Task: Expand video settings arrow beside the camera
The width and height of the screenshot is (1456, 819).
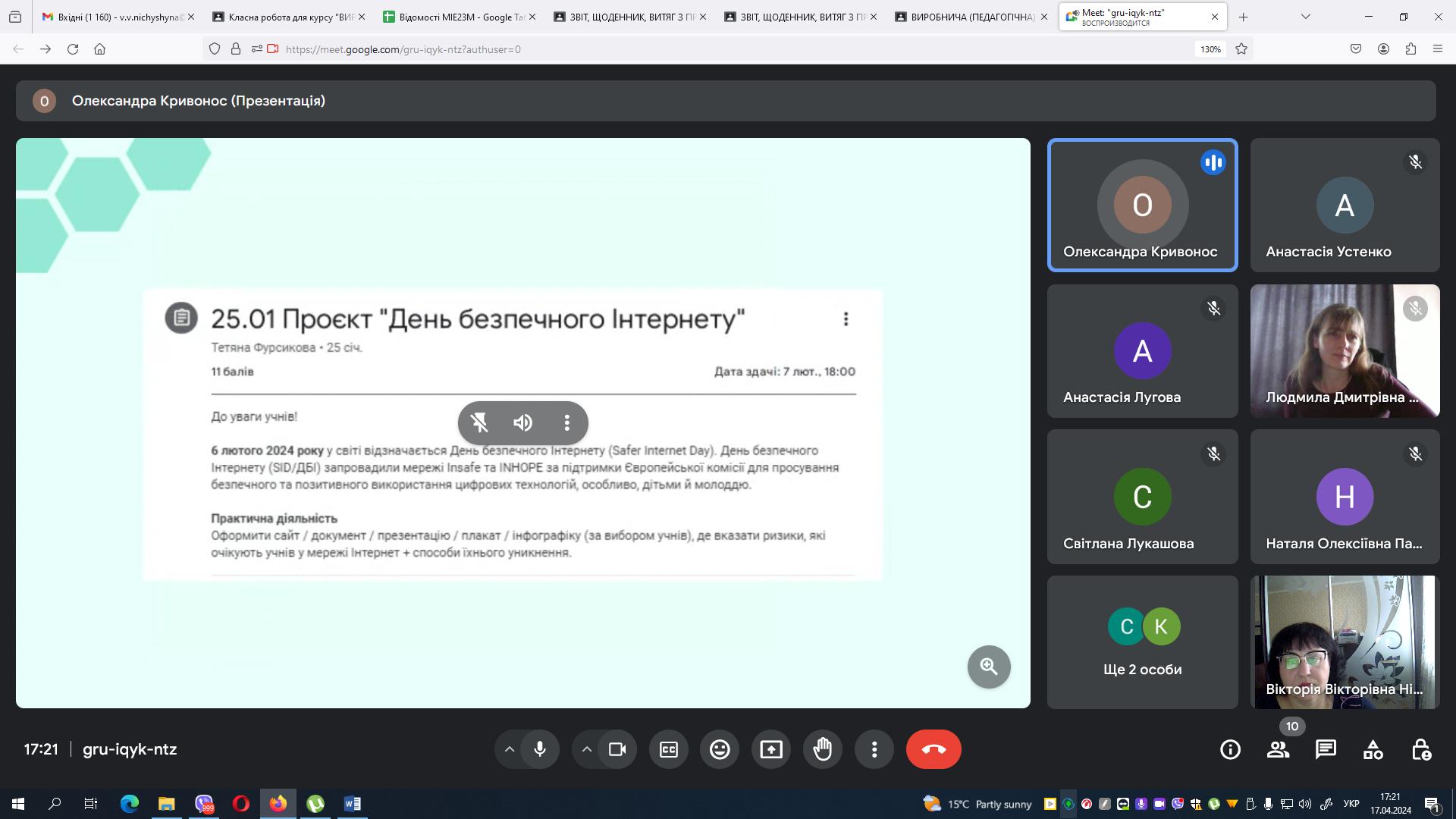Action: [x=587, y=749]
